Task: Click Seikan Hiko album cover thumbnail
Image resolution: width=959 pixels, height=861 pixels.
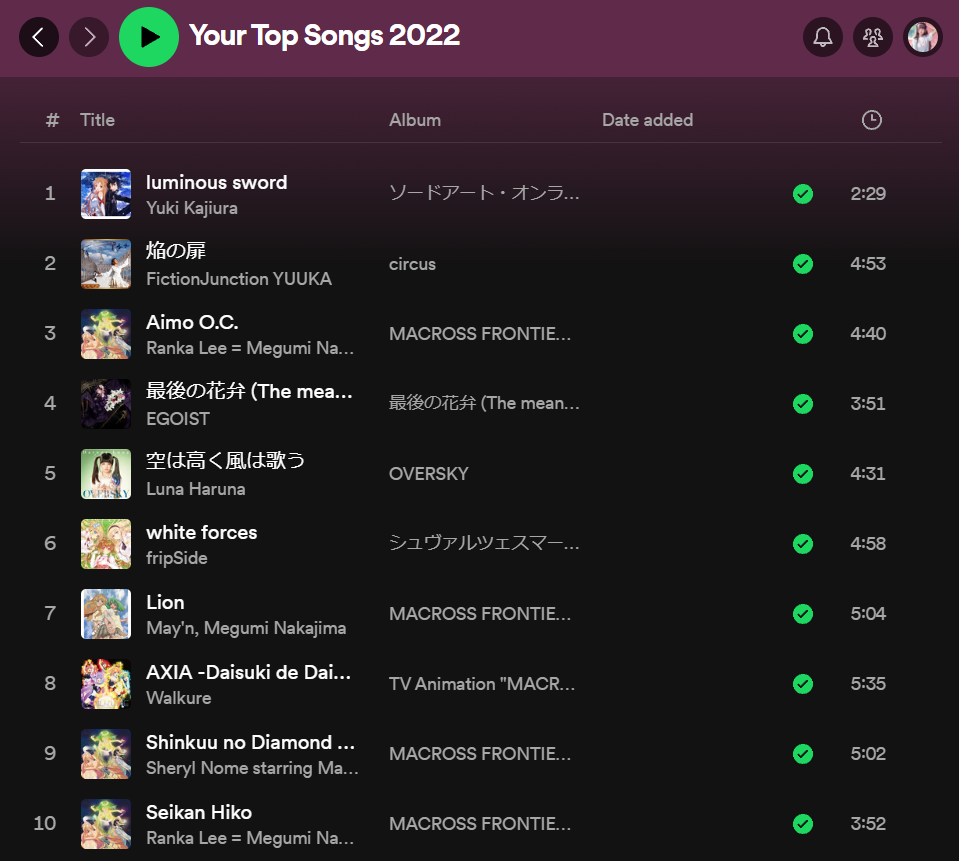Action: click(x=106, y=824)
